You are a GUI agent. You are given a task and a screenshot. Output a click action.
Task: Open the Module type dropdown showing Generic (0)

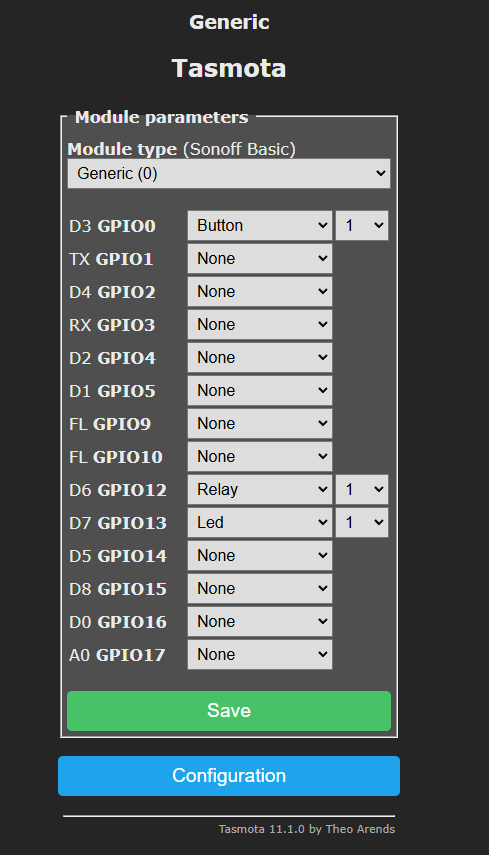(x=229, y=173)
